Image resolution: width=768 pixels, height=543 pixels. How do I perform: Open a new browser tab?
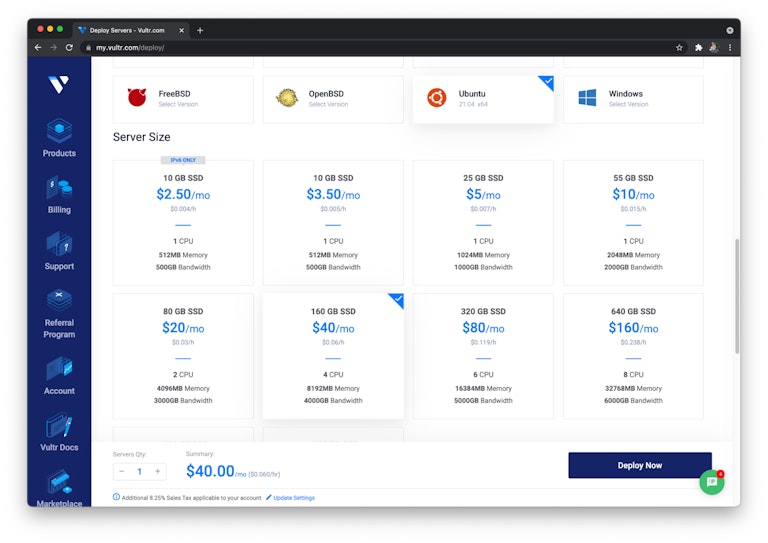tap(200, 30)
